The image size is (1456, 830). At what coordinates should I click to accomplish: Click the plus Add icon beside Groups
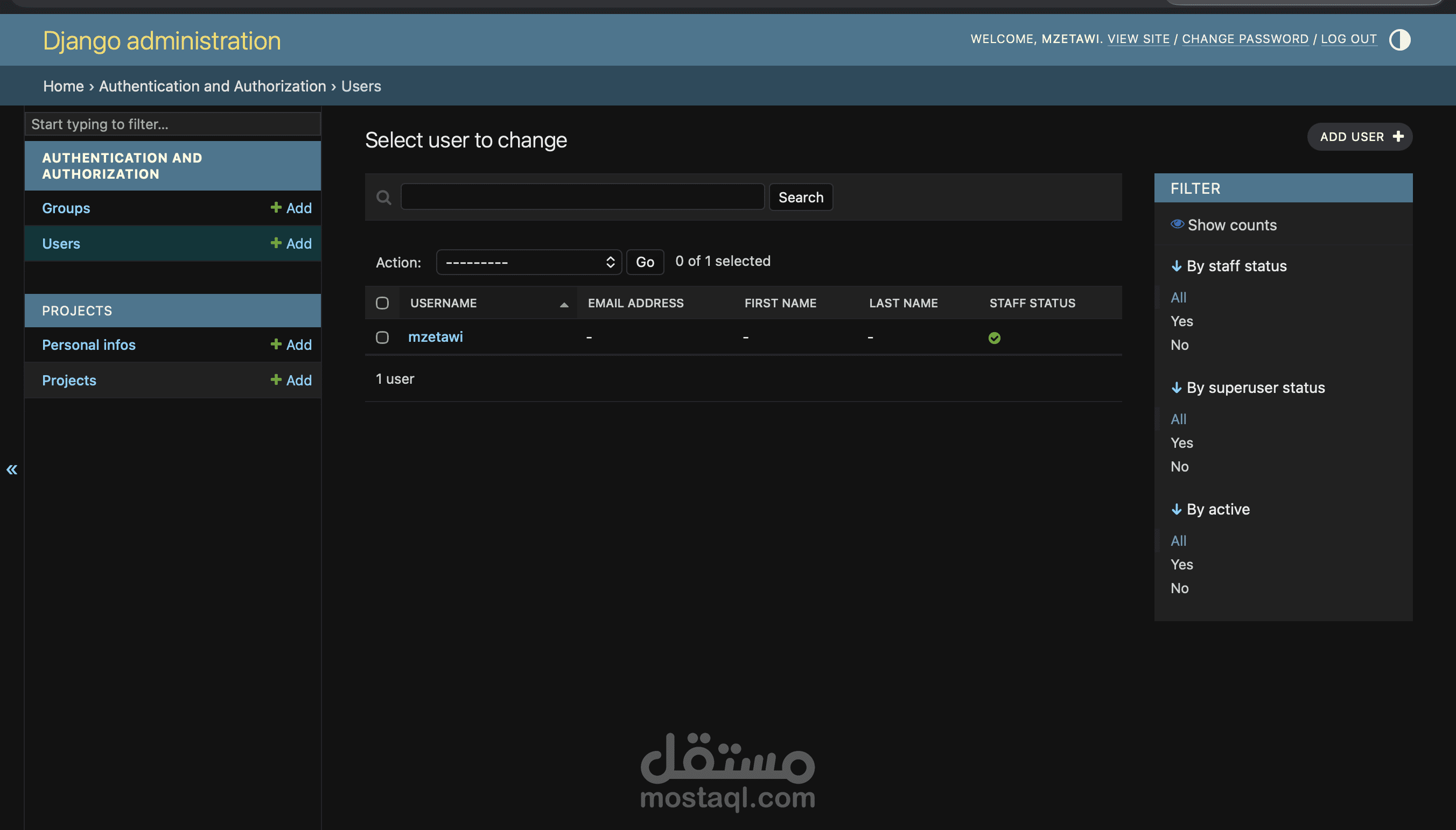click(x=276, y=208)
